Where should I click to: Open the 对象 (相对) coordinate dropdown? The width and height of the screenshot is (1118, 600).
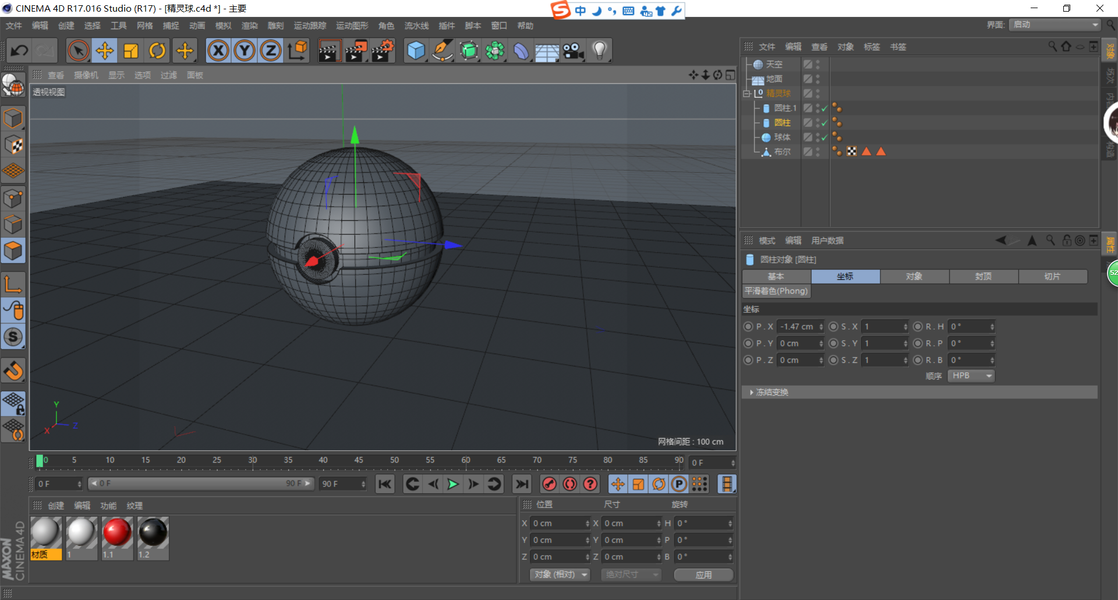(x=560, y=574)
